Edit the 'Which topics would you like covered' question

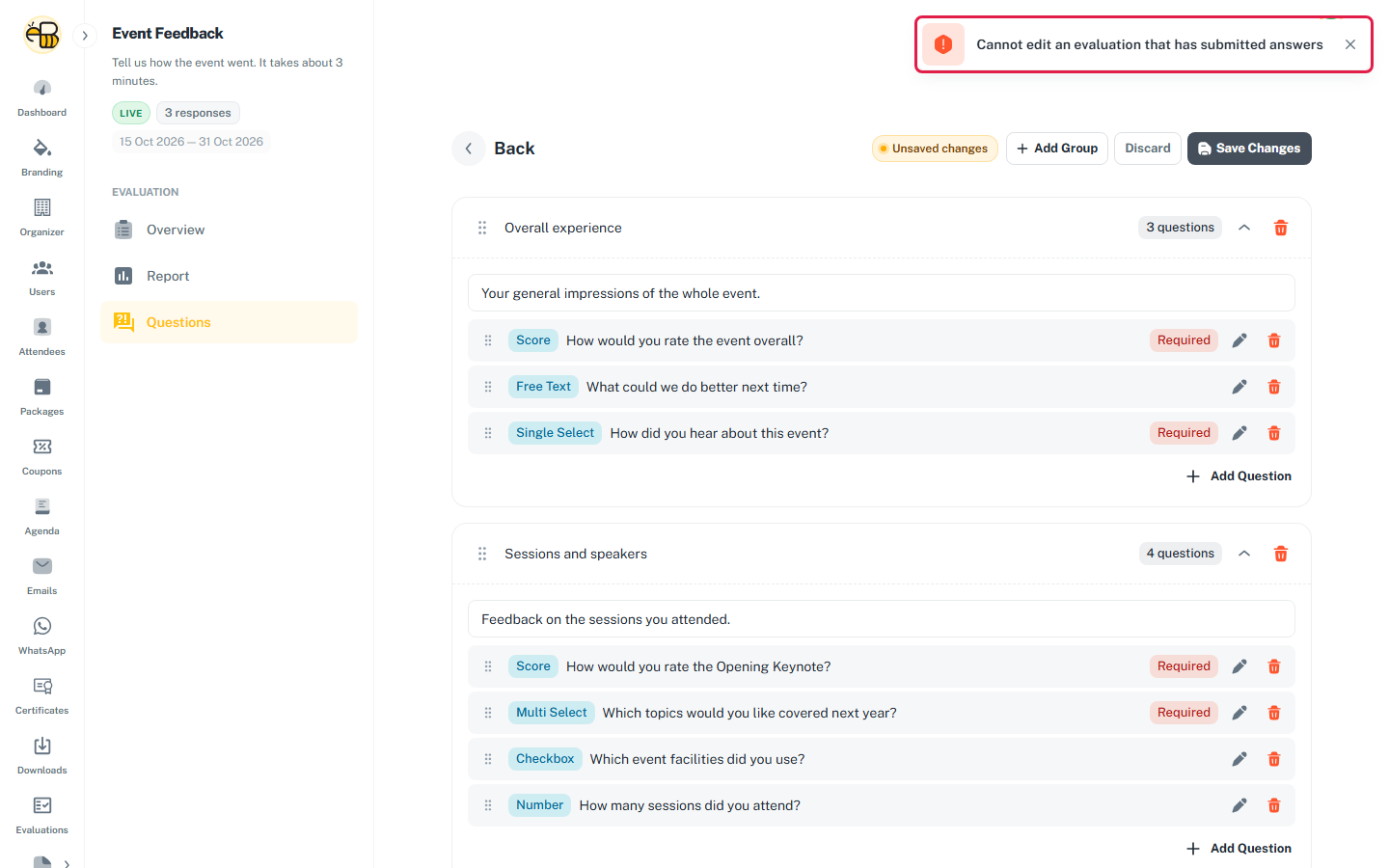click(x=1239, y=713)
